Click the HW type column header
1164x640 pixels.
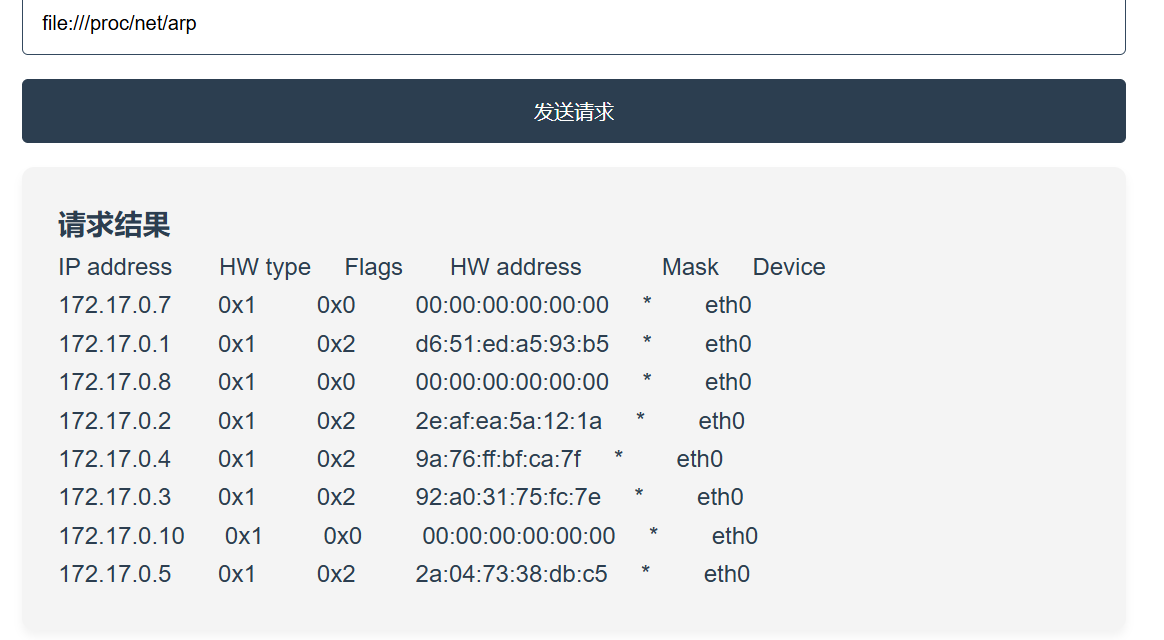265,267
